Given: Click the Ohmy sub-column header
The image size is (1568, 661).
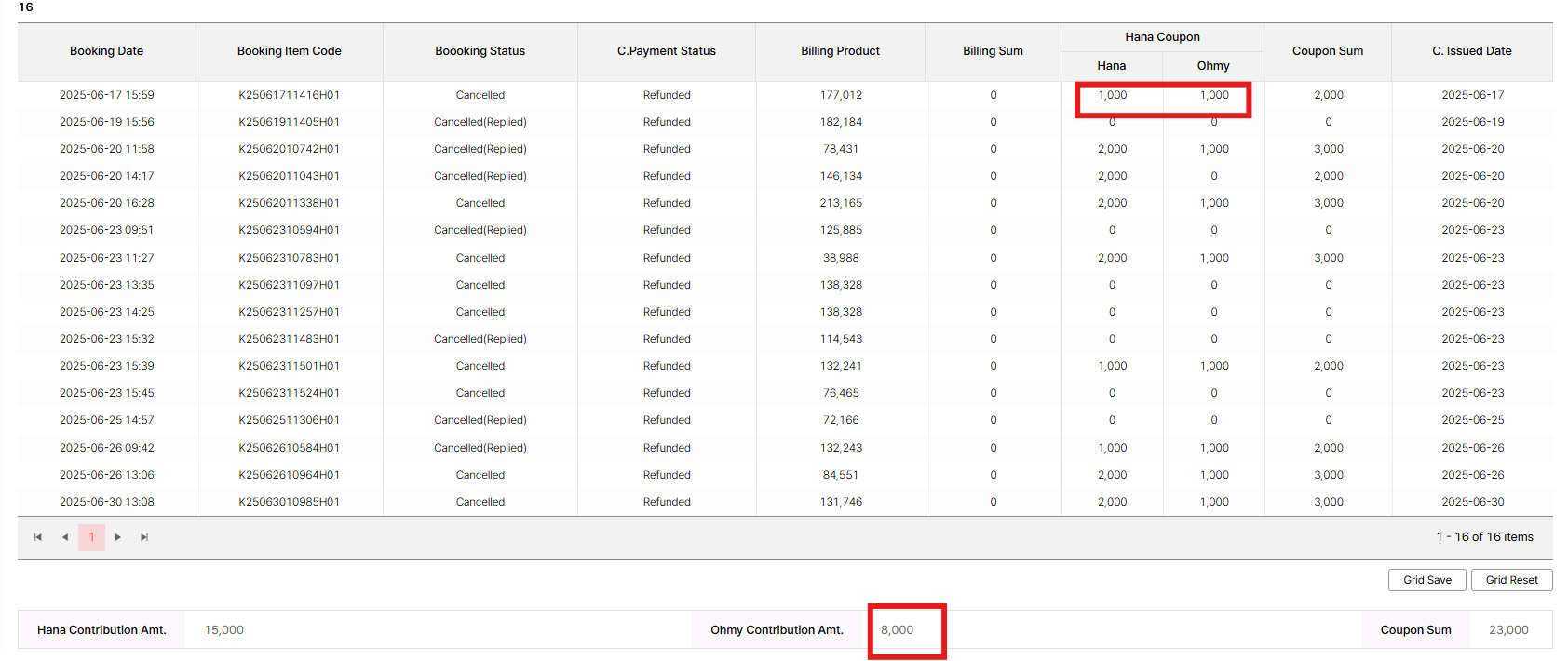Looking at the screenshot, I should pyautogui.click(x=1213, y=66).
